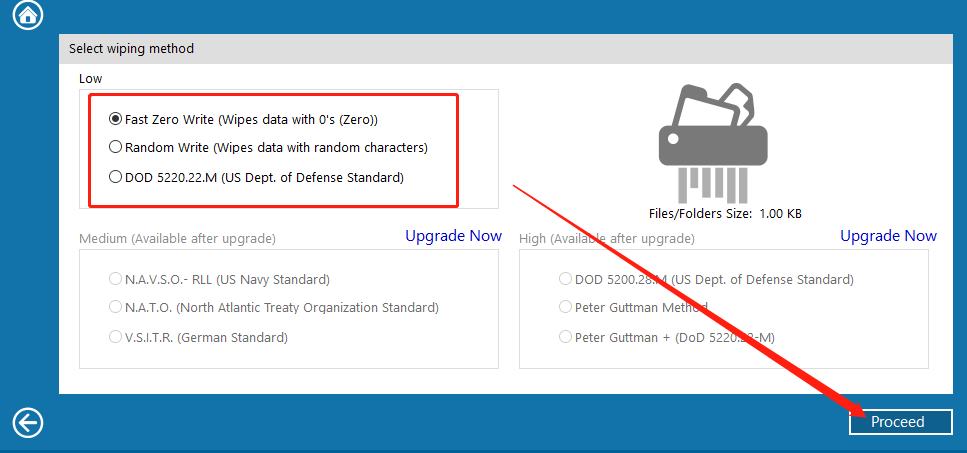This screenshot has height=453, width=967.
Task: Select DOD 5220.22.M wiping standard
Action: click(257, 178)
